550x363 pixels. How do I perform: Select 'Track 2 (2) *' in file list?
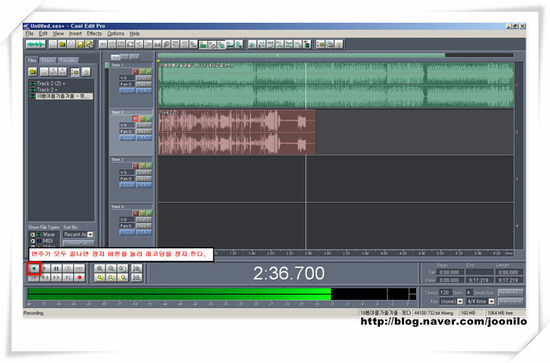[51, 83]
